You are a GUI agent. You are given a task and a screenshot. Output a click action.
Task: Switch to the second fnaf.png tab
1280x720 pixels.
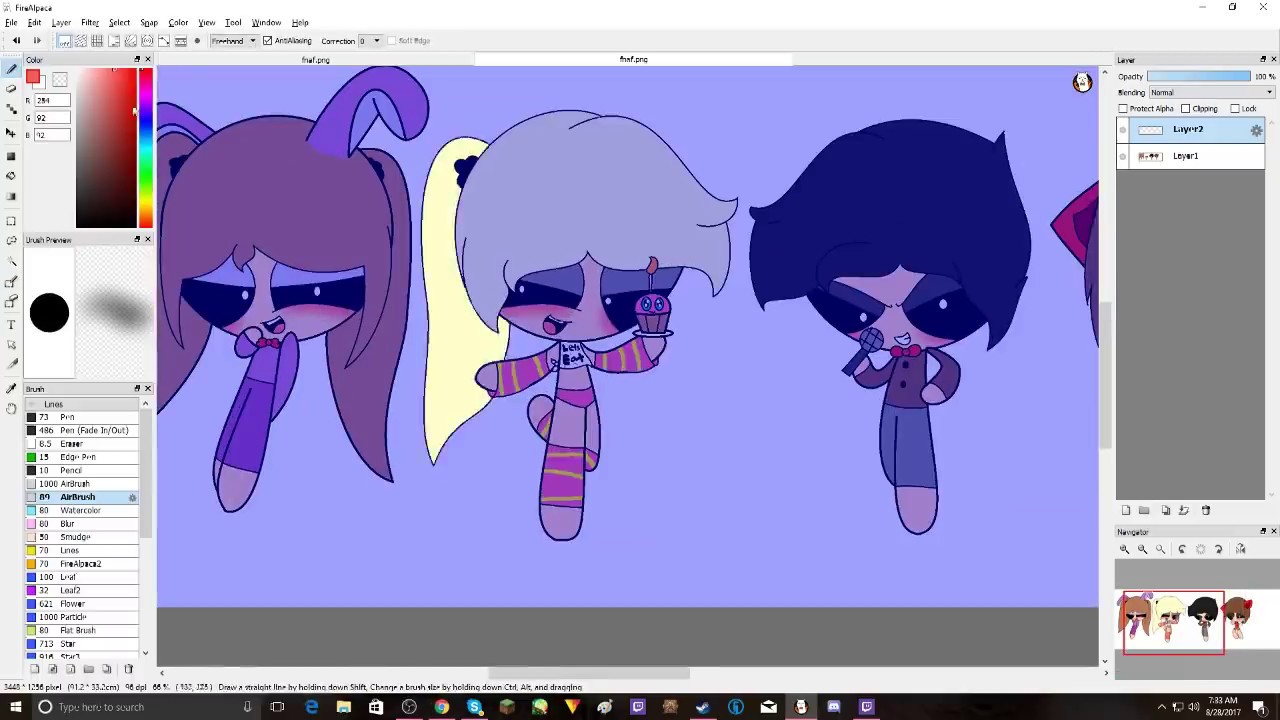[x=633, y=60]
